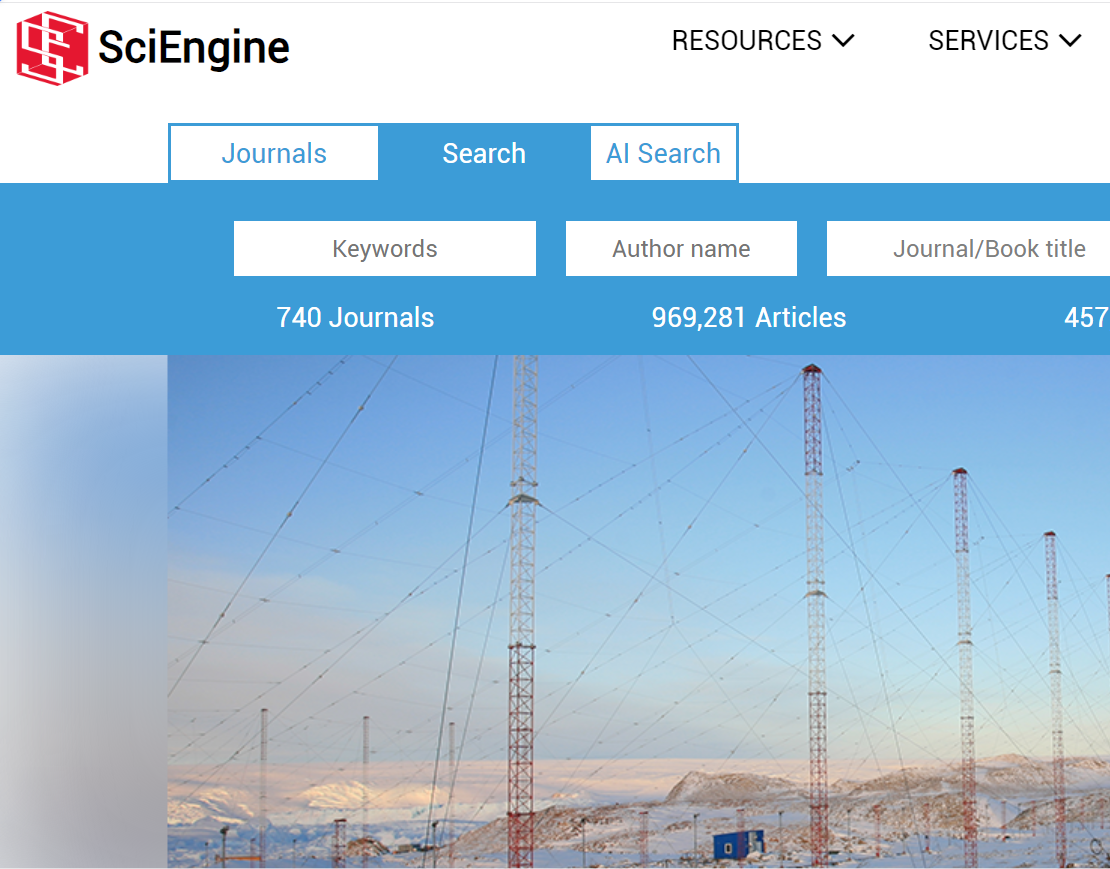The height and width of the screenshot is (869, 1110).
Task: Select the Search tab
Action: click(x=484, y=154)
